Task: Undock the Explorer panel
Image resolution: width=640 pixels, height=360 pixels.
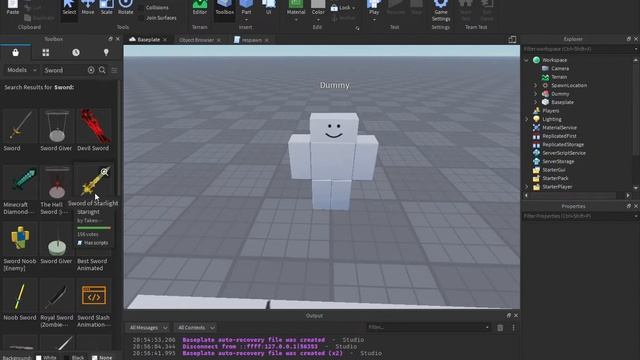Action: pos(629,39)
